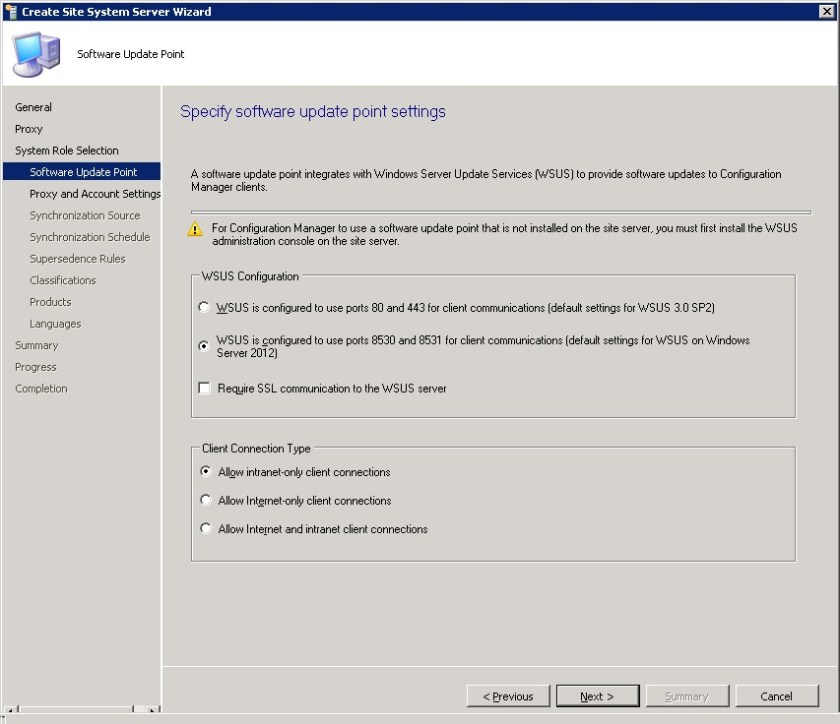This screenshot has height=724, width=840.
Task: Open the Classifications wizard step
Action: pyautogui.click(x=63, y=280)
